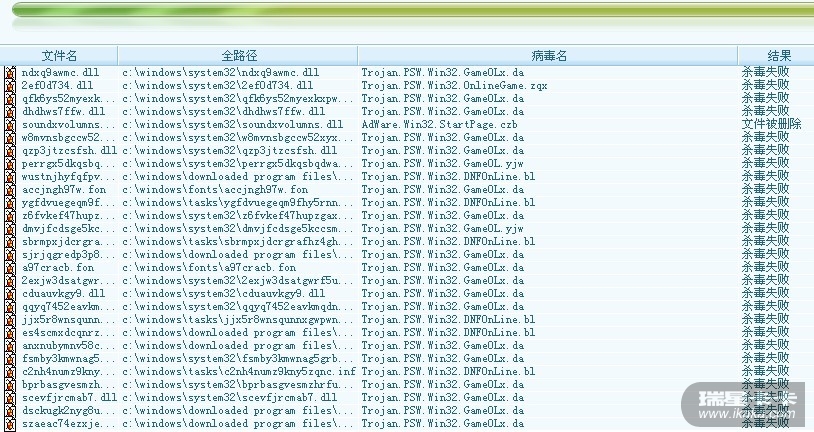This screenshot has height=432, width=814.
Task: Click the icon next to 2exjw3dsatgwr...
Action: (10, 280)
